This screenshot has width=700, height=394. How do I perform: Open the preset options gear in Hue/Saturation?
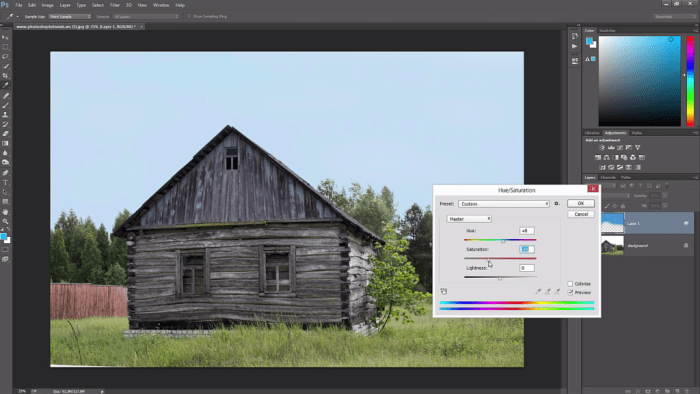pos(557,203)
